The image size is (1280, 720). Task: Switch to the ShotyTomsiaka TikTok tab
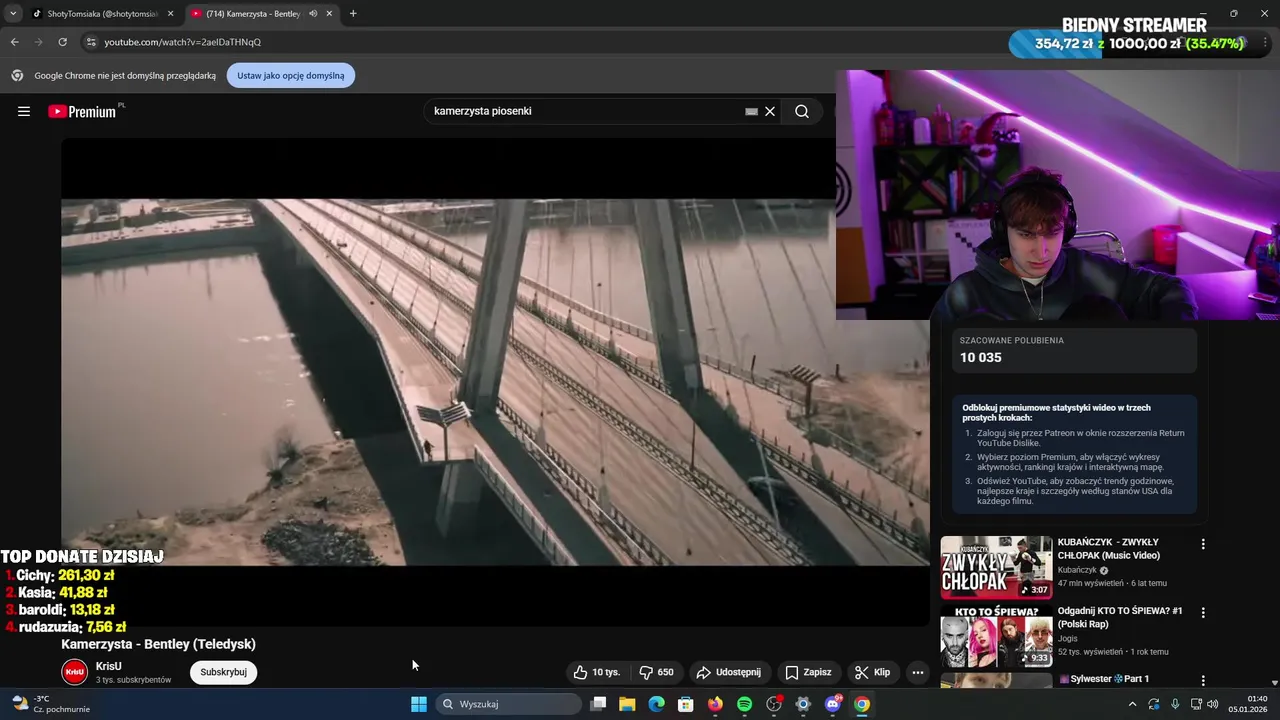point(98,14)
